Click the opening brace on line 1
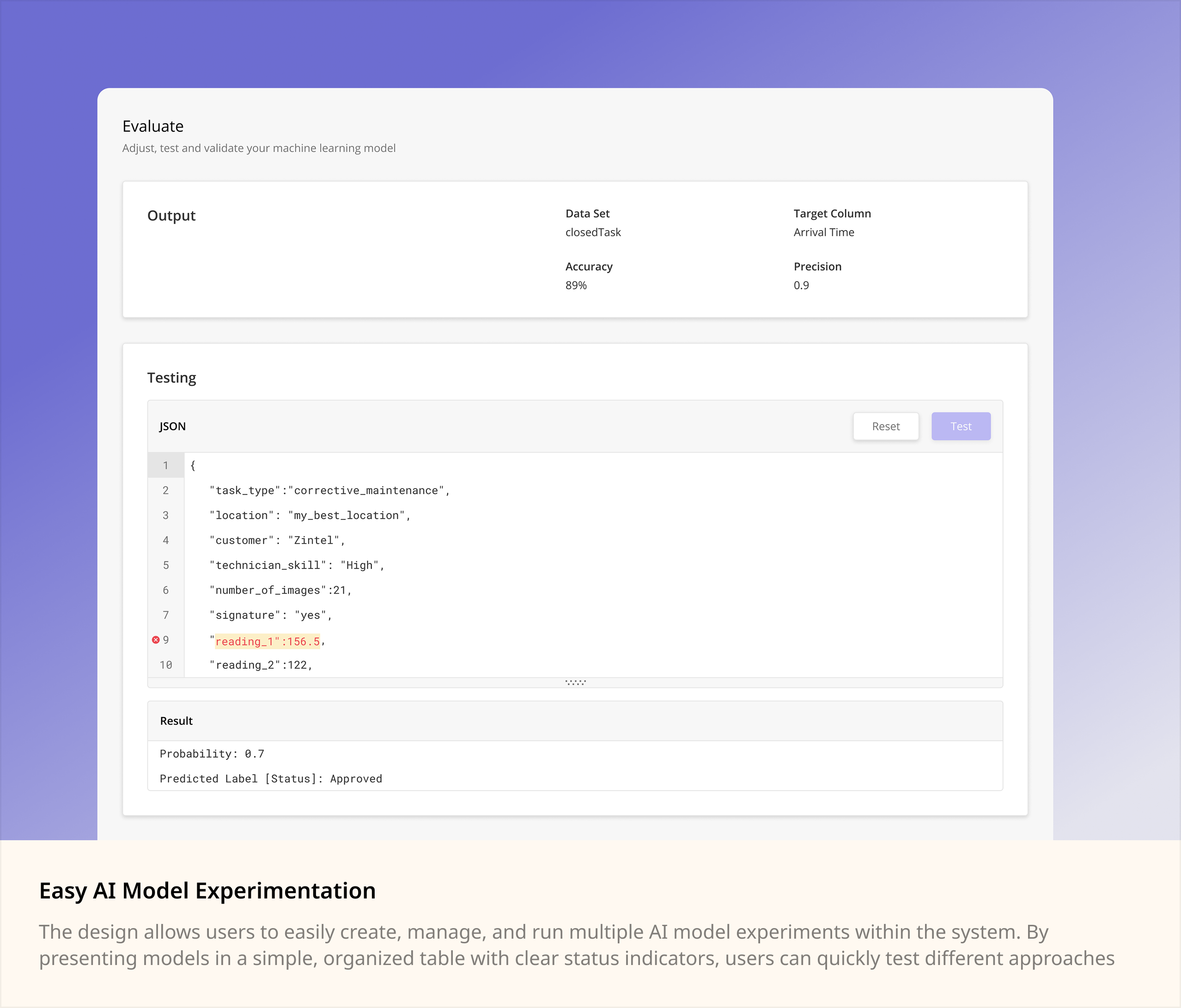The width and height of the screenshot is (1181, 1008). 193,465
